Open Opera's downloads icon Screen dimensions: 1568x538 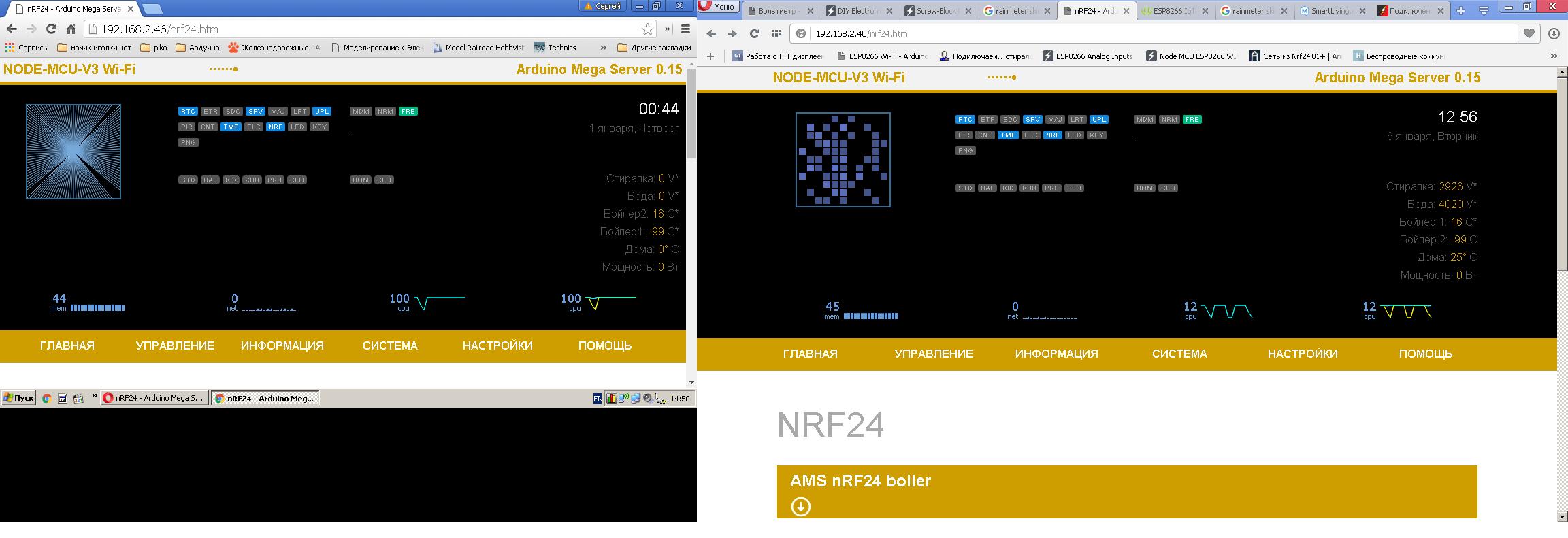click(1554, 33)
